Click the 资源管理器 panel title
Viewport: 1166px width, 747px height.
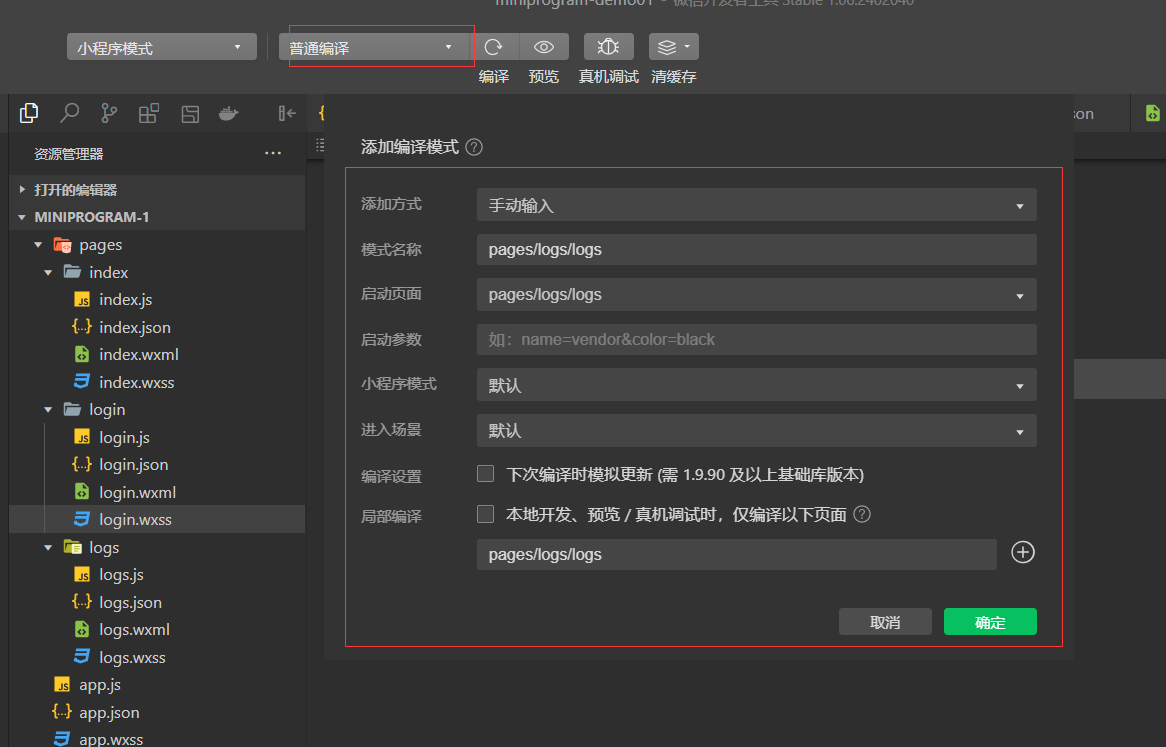click(x=68, y=154)
